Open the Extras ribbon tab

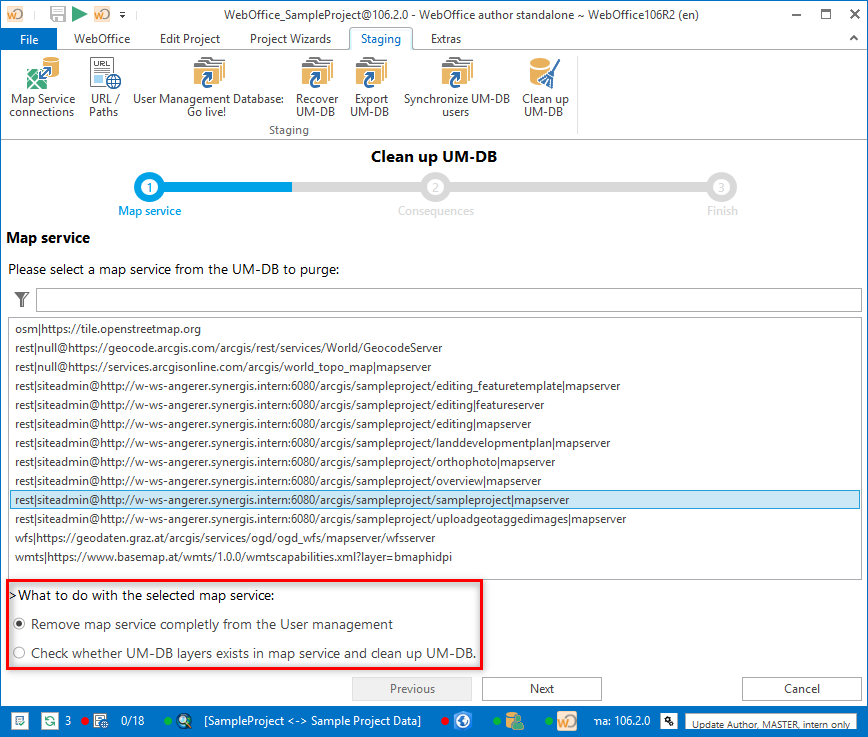coord(446,39)
